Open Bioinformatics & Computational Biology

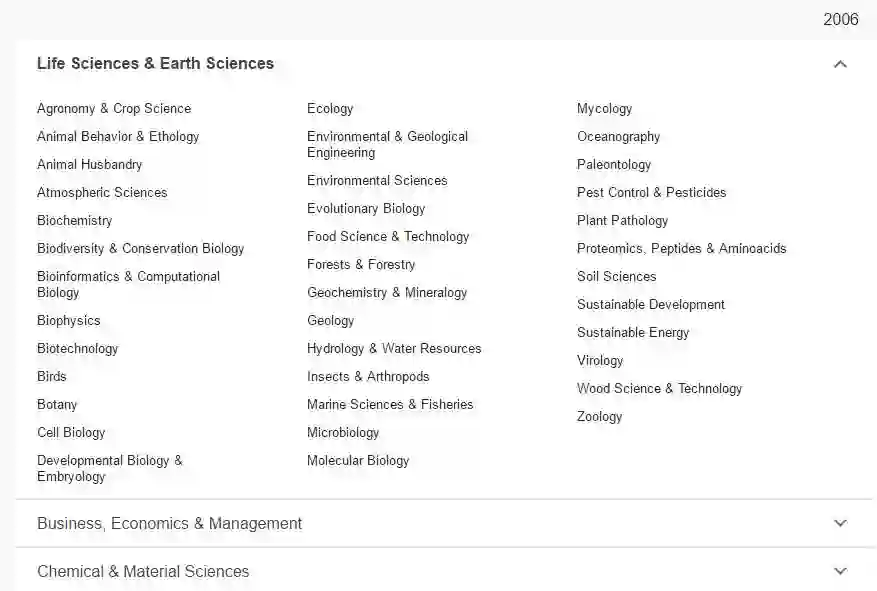[x=128, y=284]
